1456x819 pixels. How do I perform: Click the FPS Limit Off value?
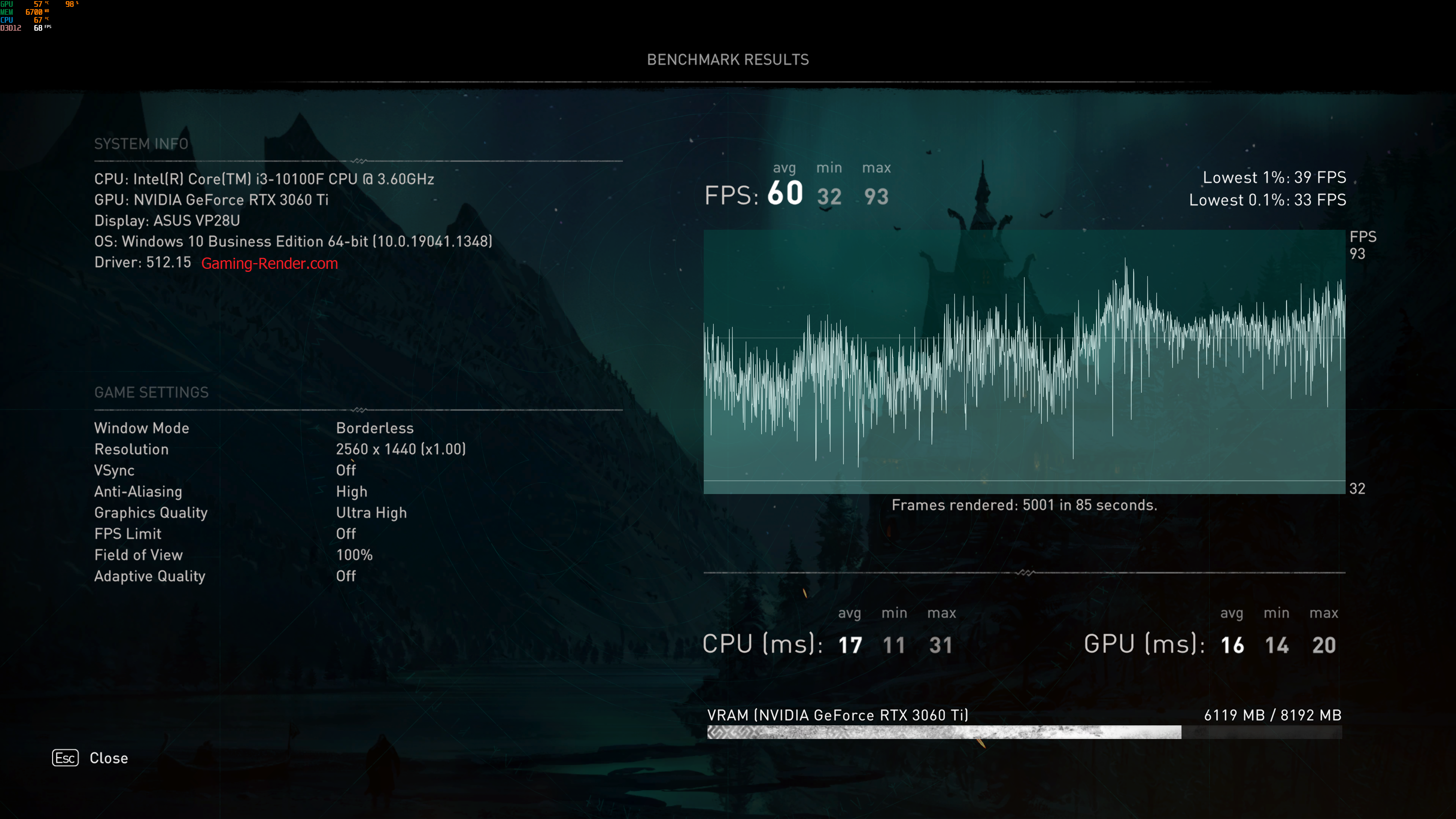[x=346, y=533]
